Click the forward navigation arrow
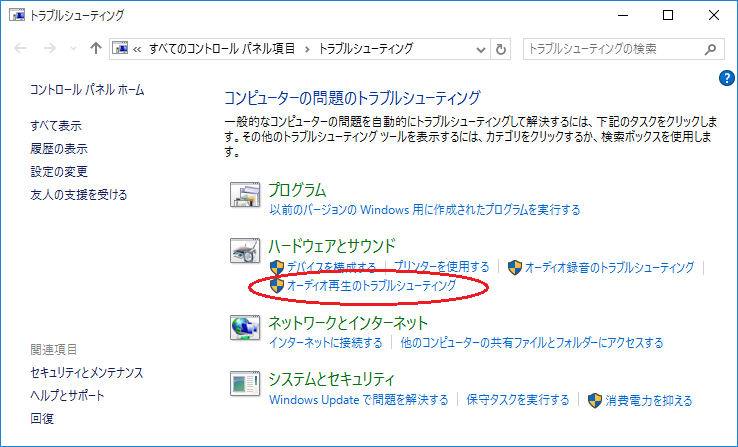 (x=49, y=48)
